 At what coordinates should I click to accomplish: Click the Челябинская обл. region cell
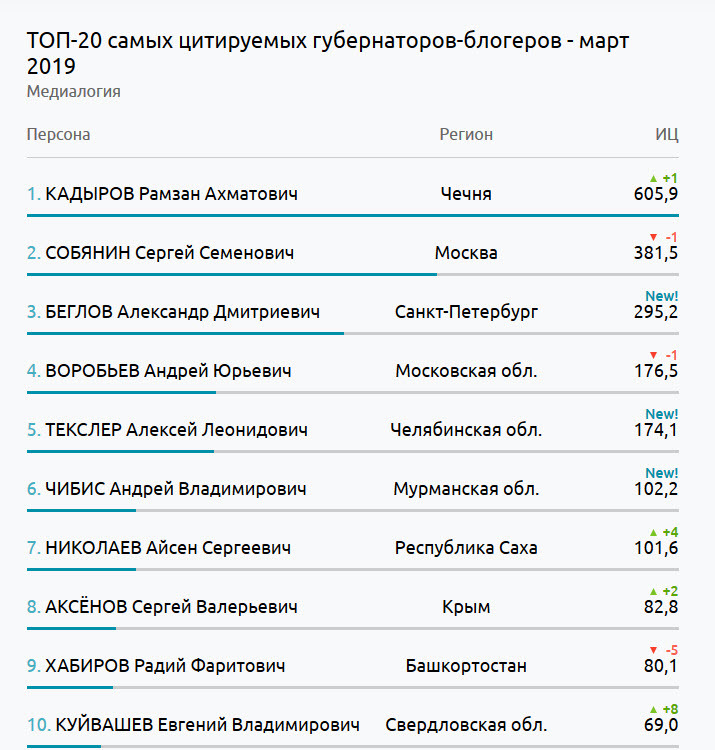point(466,430)
